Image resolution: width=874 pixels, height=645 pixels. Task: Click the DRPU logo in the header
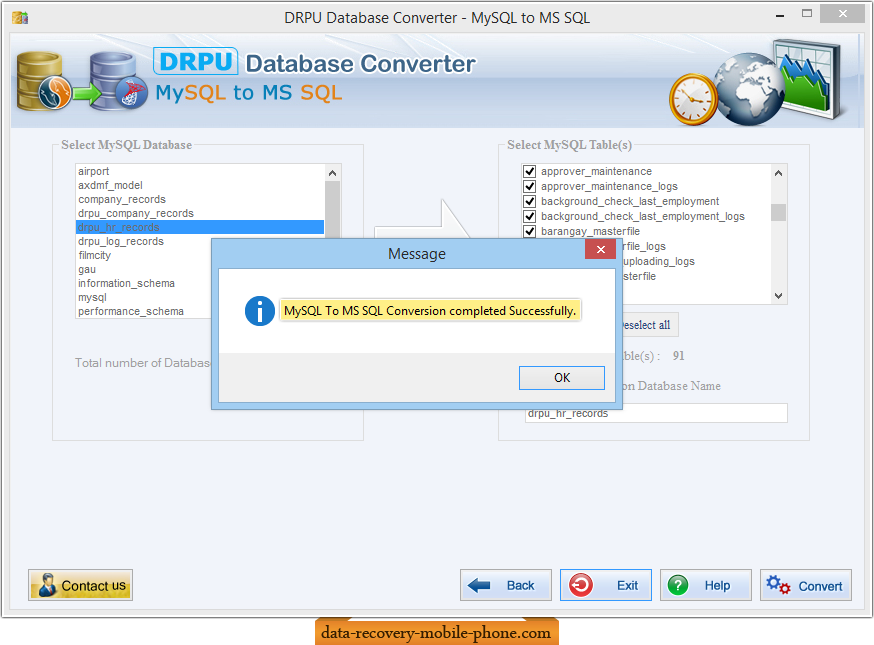(x=196, y=62)
